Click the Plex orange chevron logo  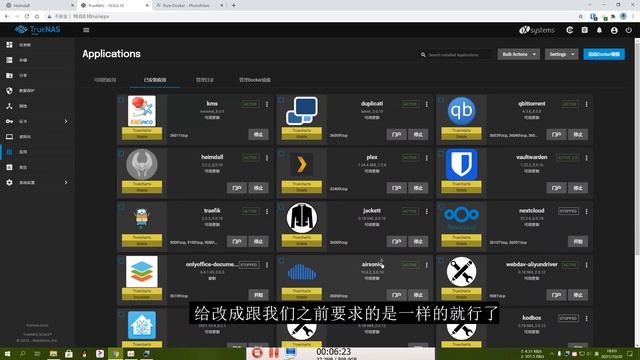tap(302, 164)
